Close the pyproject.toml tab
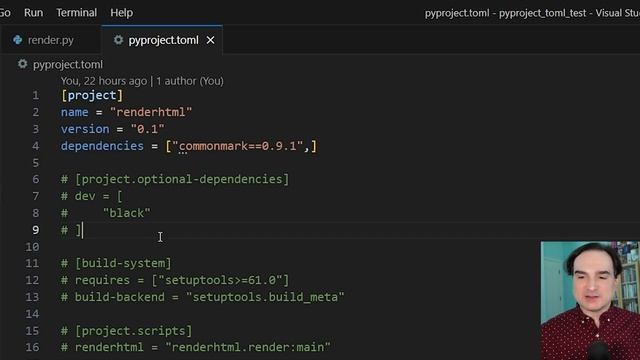Viewport: 640px width, 360px height. coord(210,40)
